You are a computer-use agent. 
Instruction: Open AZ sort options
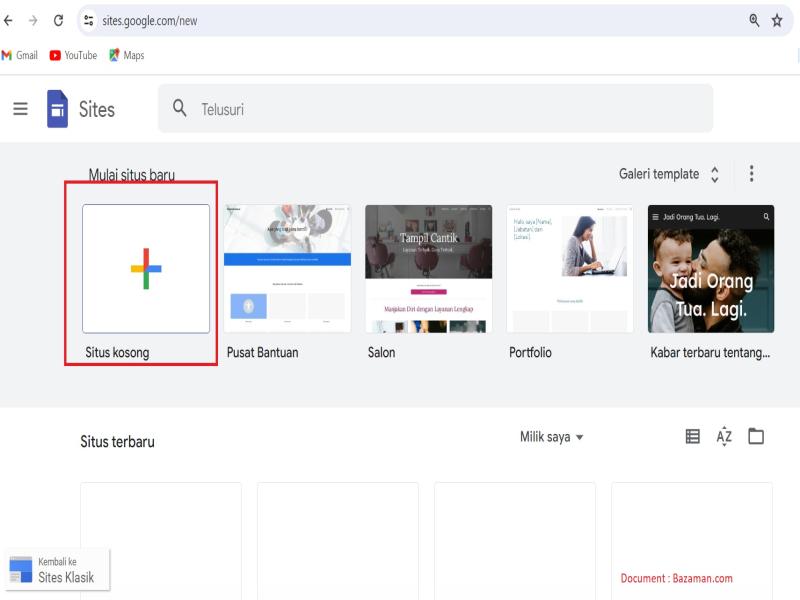724,436
